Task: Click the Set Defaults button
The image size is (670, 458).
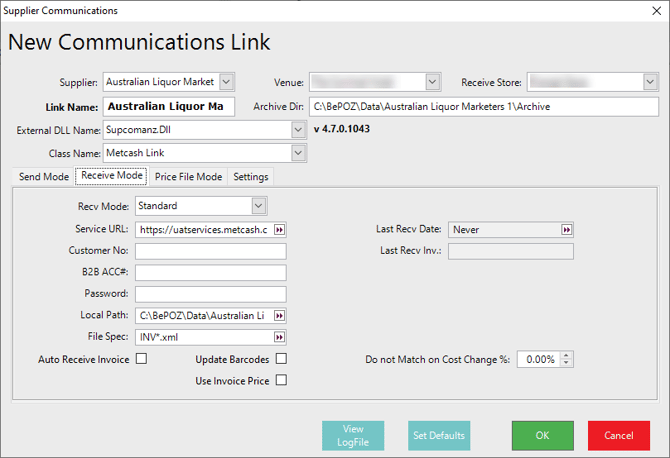Action: pos(438,436)
